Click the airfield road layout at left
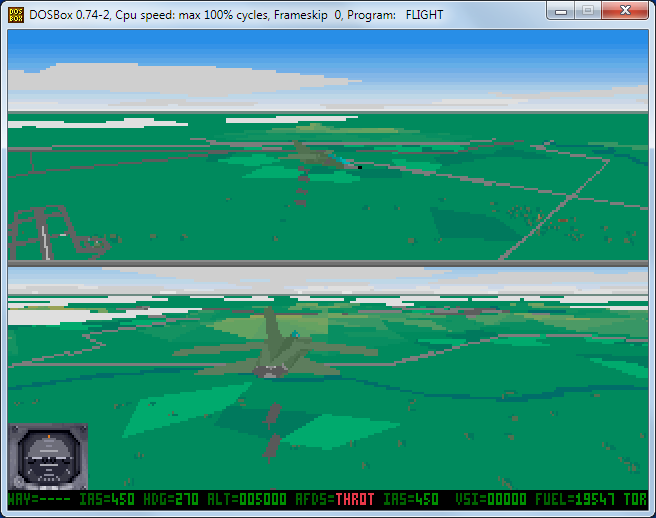The width and height of the screenshot is (656, 518). click(58, 232)
